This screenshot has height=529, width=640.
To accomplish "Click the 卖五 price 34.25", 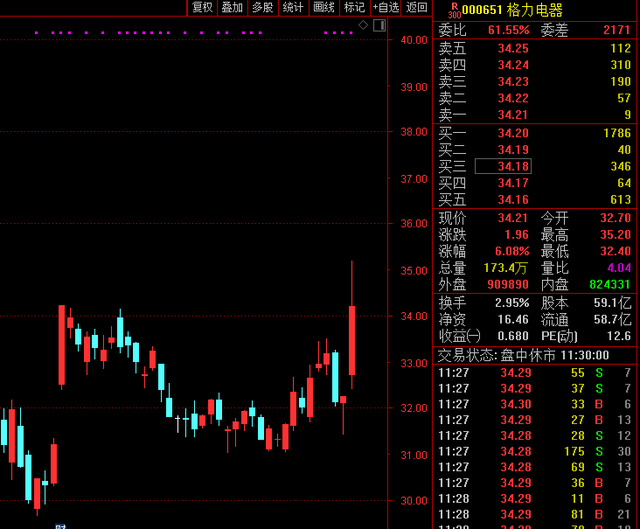I will 513,49.
